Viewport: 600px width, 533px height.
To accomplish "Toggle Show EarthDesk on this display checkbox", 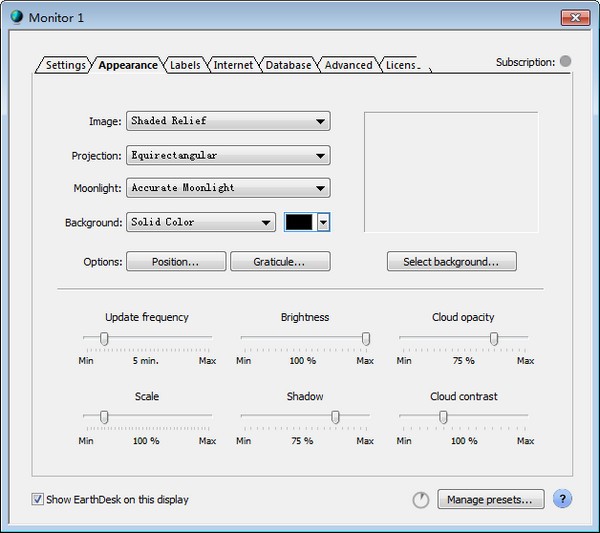I will click(38, 499).
